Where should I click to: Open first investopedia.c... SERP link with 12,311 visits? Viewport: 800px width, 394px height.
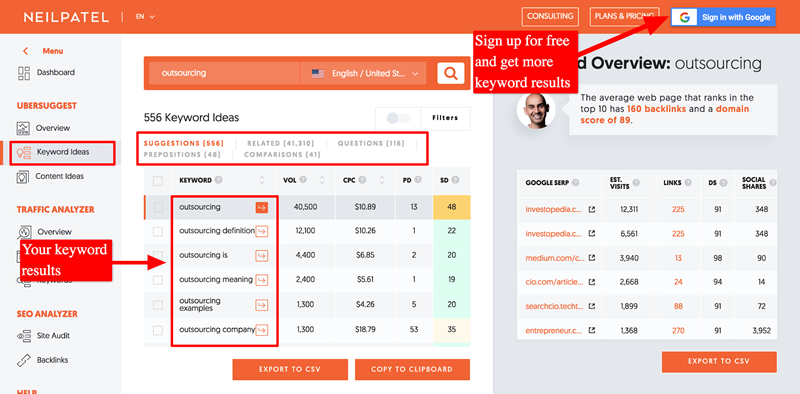pos(554,209)
